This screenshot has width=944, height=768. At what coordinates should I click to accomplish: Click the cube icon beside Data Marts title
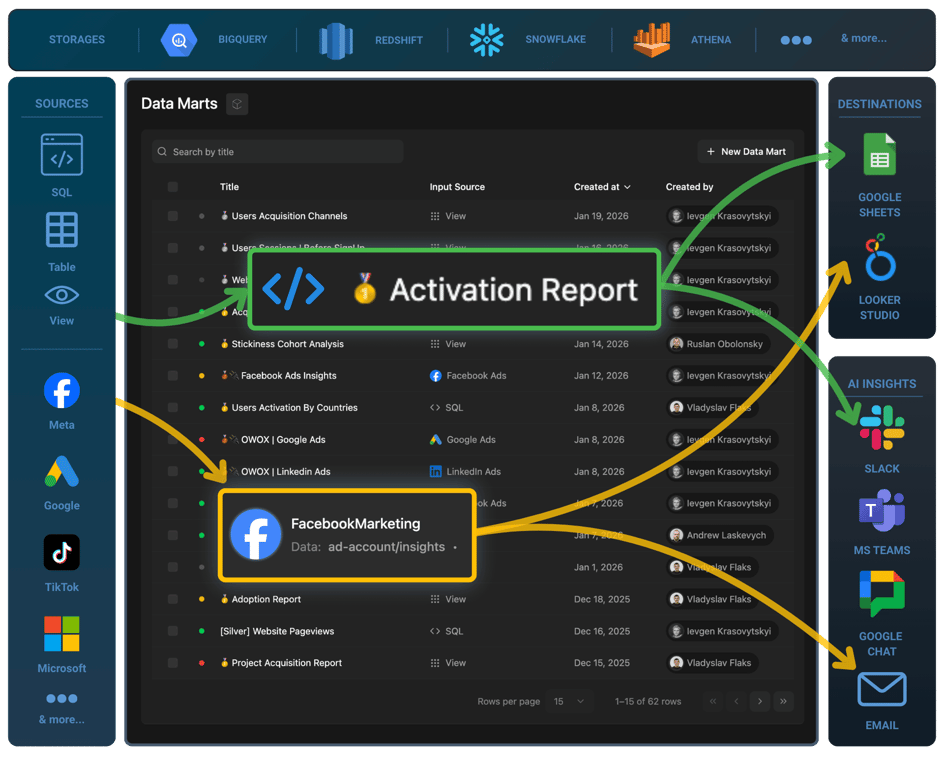click(237, 104)
